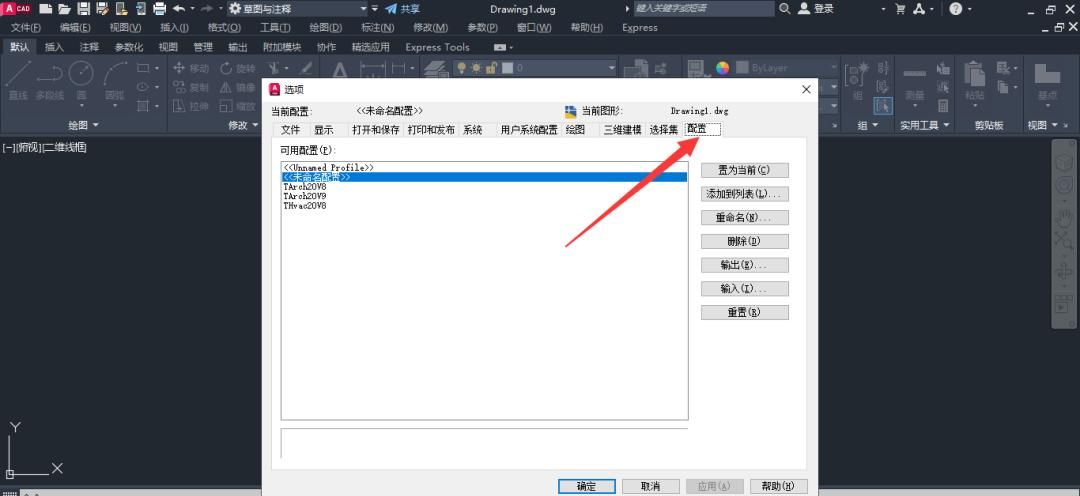Select the Line tool in ribbon

click(x=18, y=81)
